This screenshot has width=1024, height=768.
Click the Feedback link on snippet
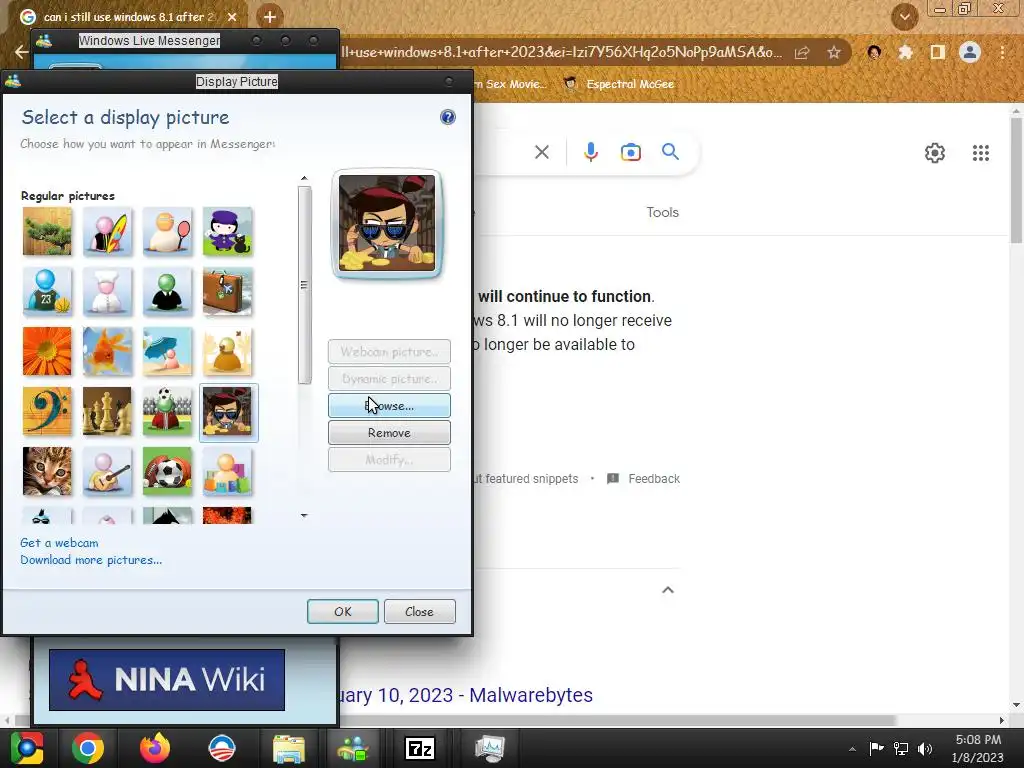point(643,479)
